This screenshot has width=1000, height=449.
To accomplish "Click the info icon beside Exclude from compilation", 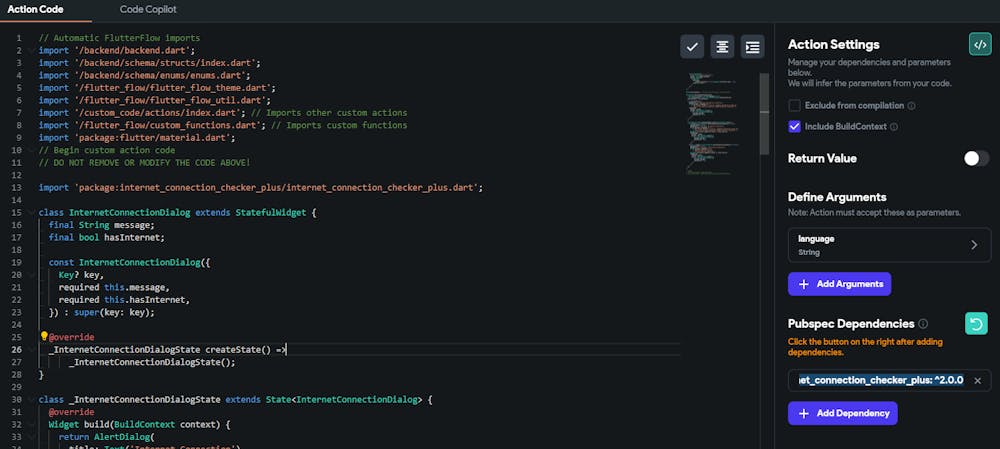I will (x=912, y=105).
